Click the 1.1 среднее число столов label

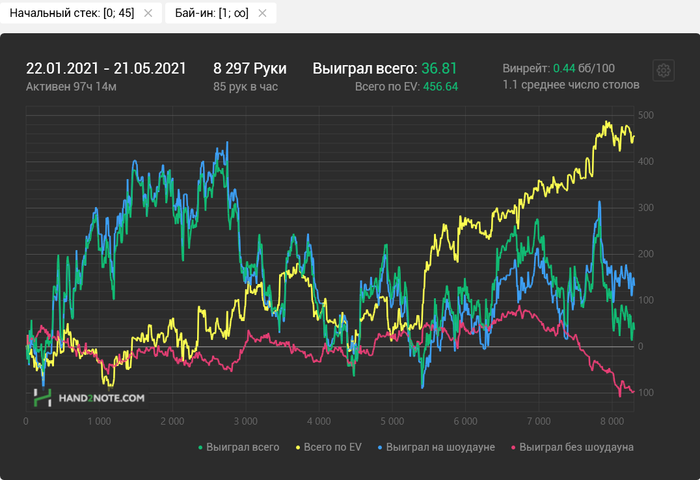[x=571, y=85]
